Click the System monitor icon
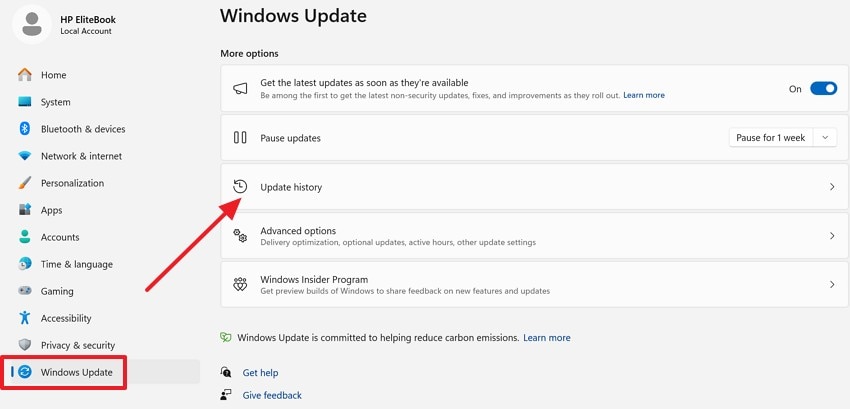 24,102
